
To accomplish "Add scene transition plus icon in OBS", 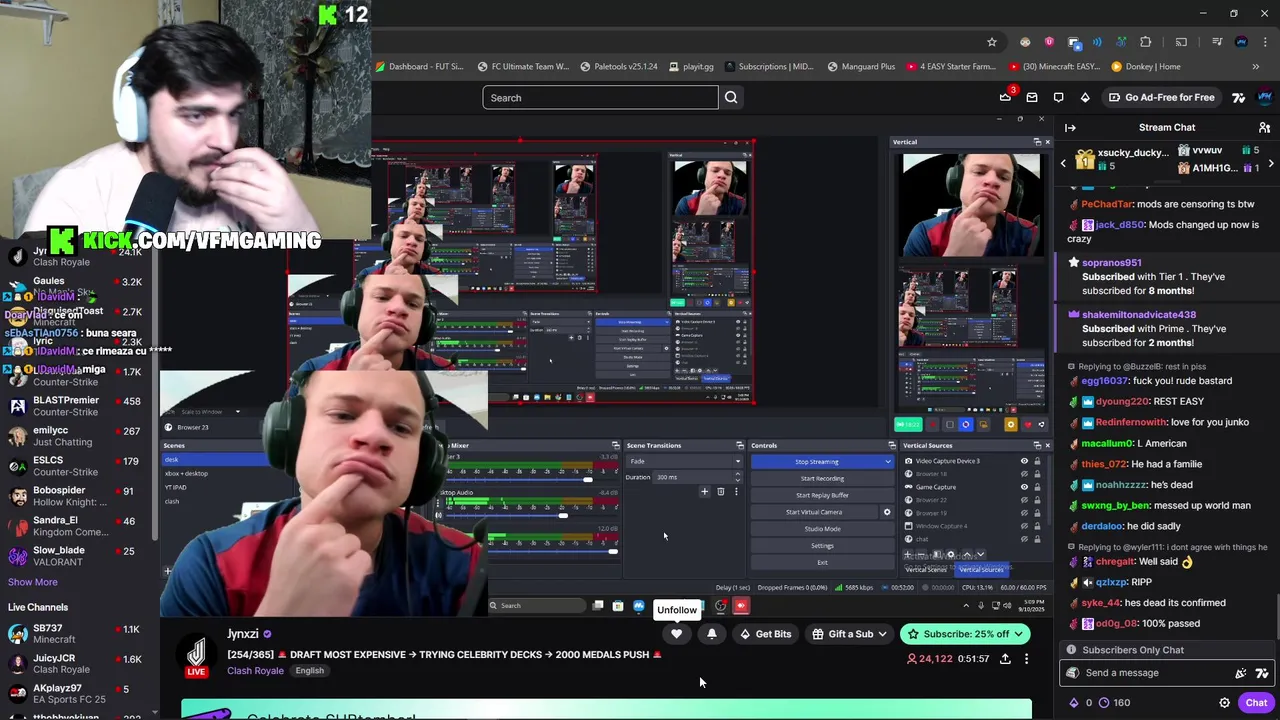I will point(704,492).
